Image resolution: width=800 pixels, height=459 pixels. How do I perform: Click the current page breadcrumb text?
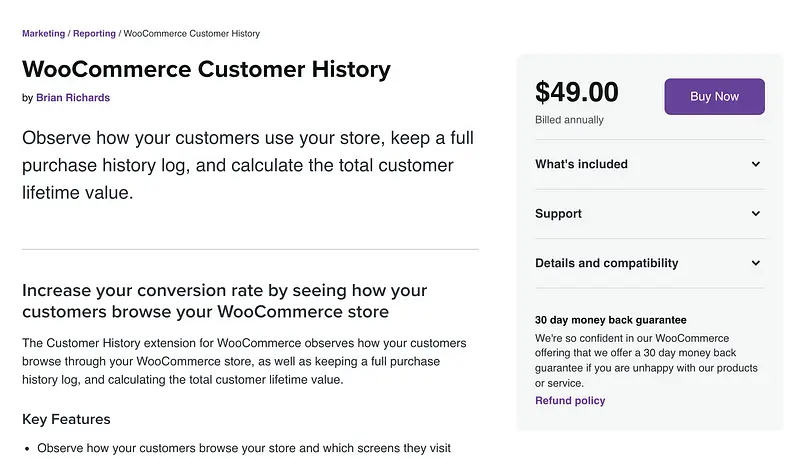[x=192, y=34]
